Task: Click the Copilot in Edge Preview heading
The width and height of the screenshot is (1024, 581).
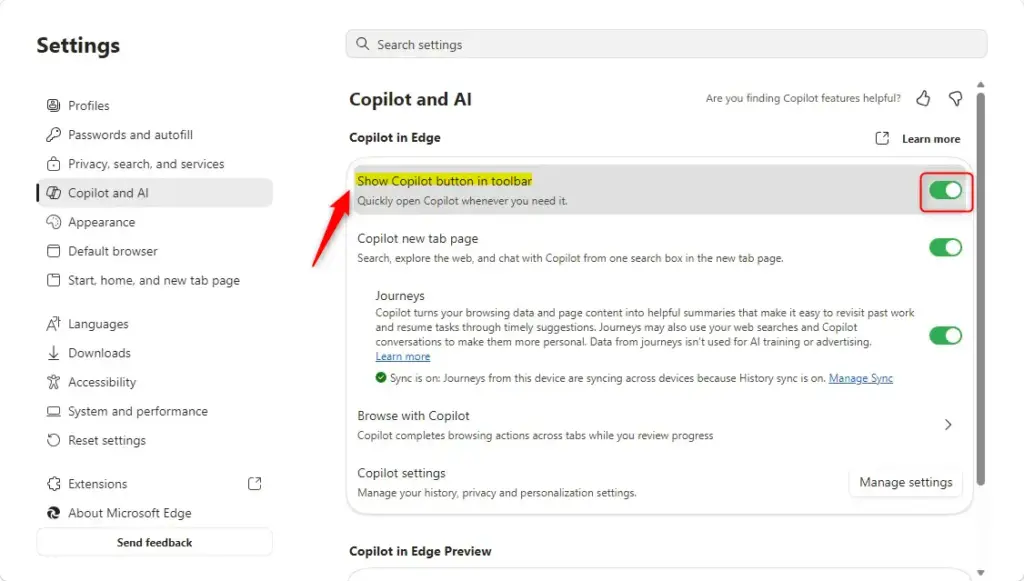Action: click(x=420, y=551)
